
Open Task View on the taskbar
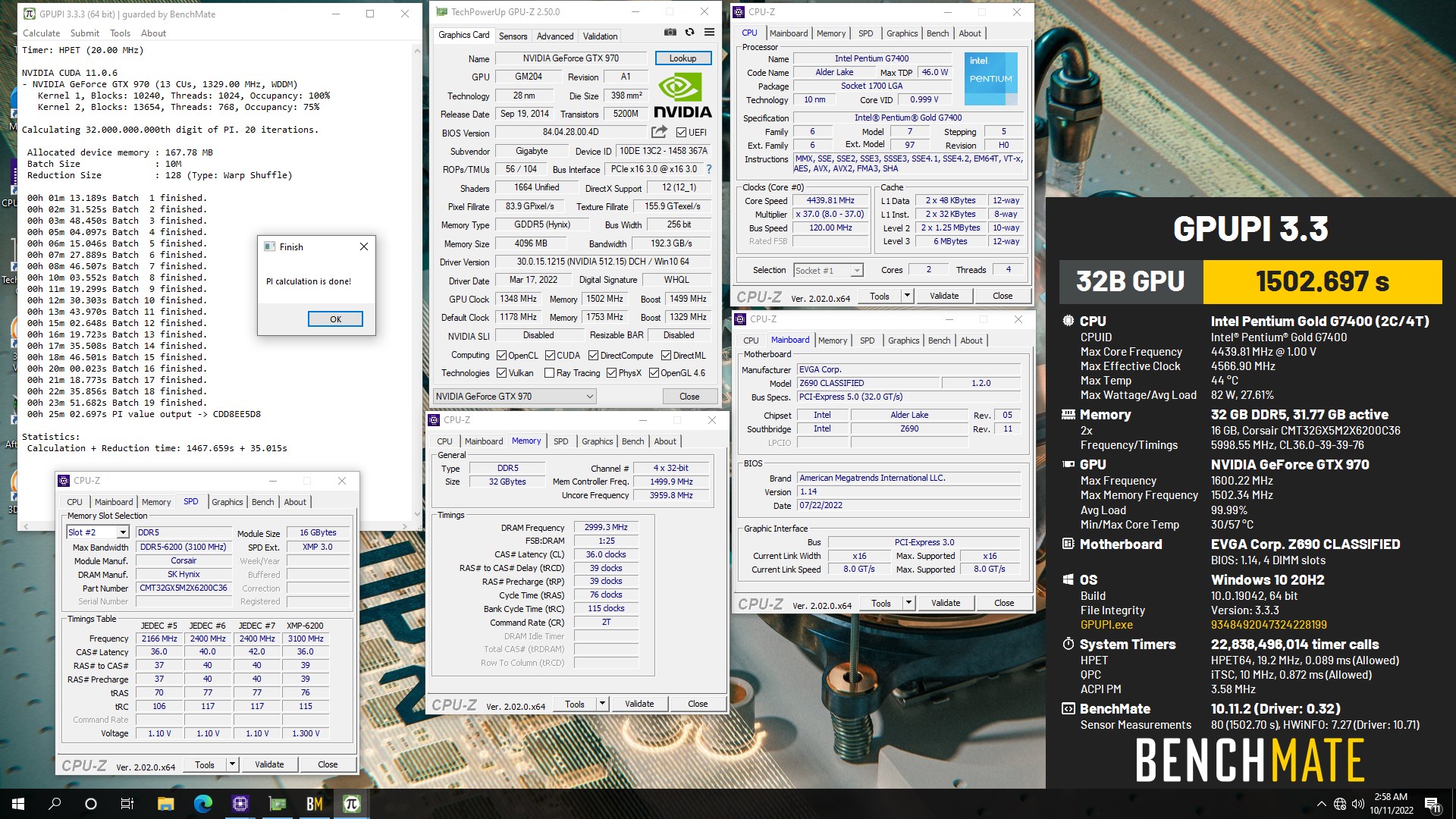coord(127,804)
